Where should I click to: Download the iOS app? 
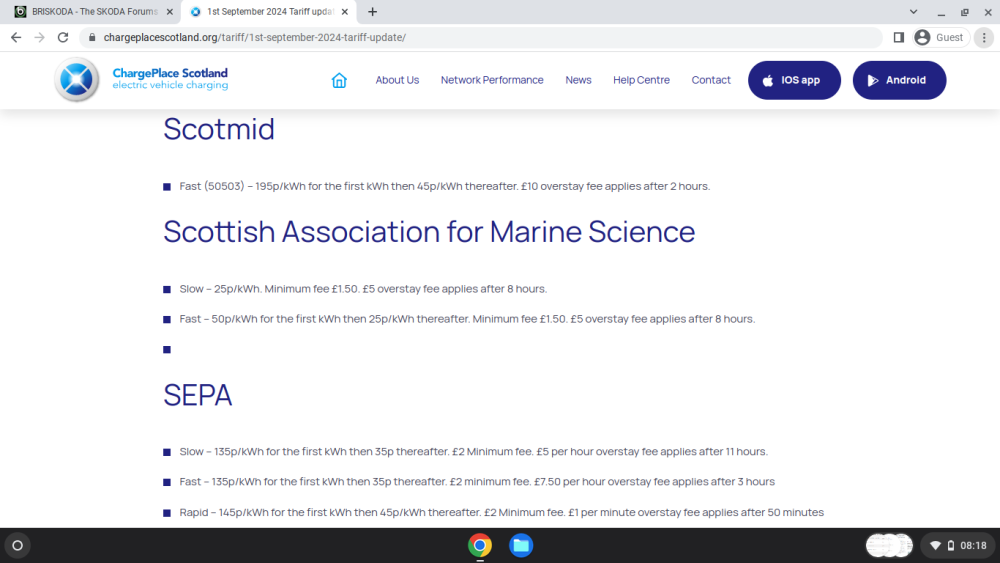point(794,80)
